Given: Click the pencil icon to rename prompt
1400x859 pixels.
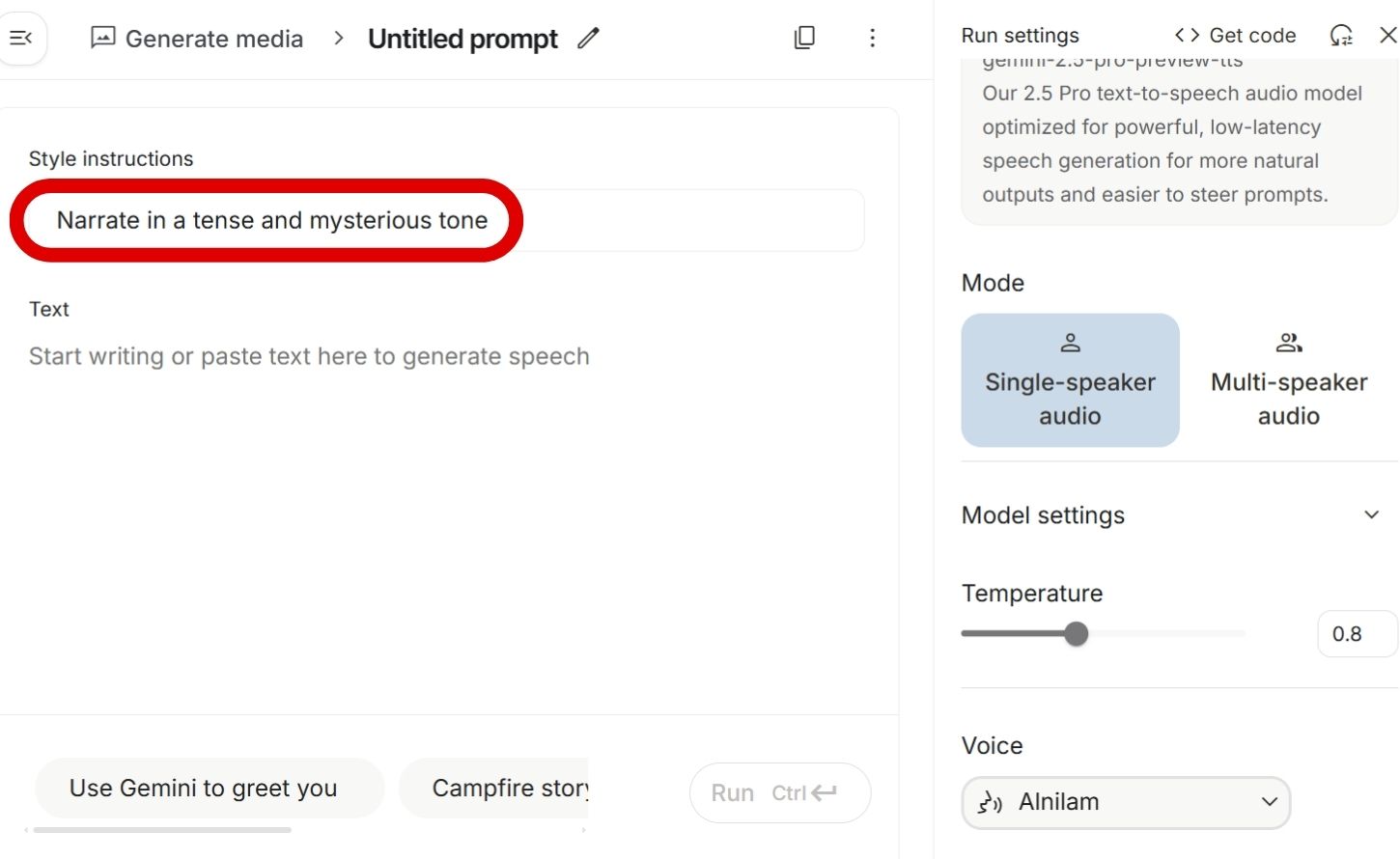Looking at the screenshot, I should click(x=588, y=39).
